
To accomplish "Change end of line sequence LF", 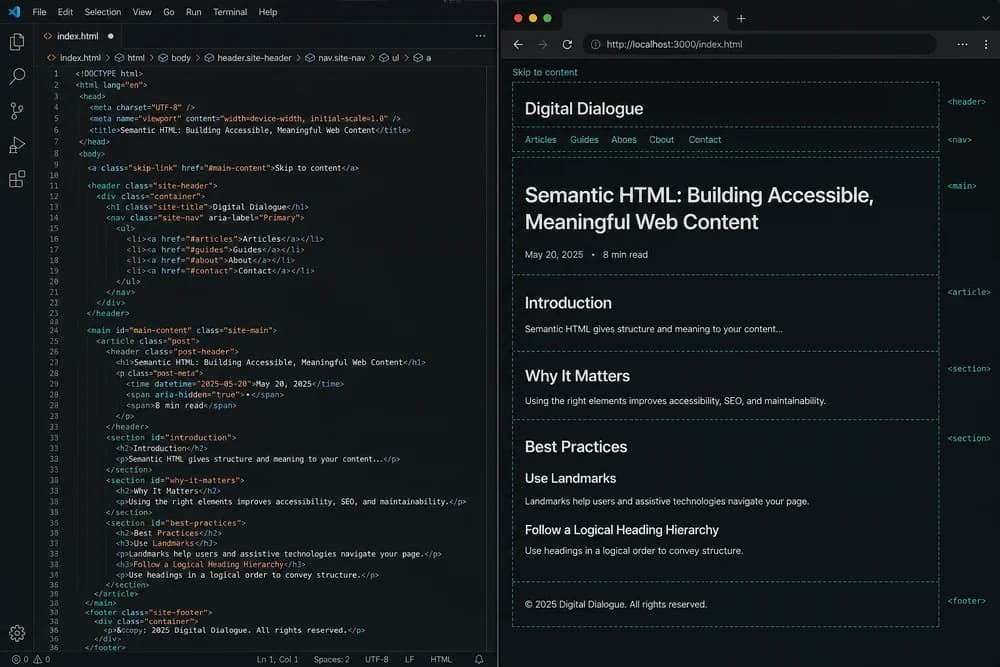I will 409,659.
